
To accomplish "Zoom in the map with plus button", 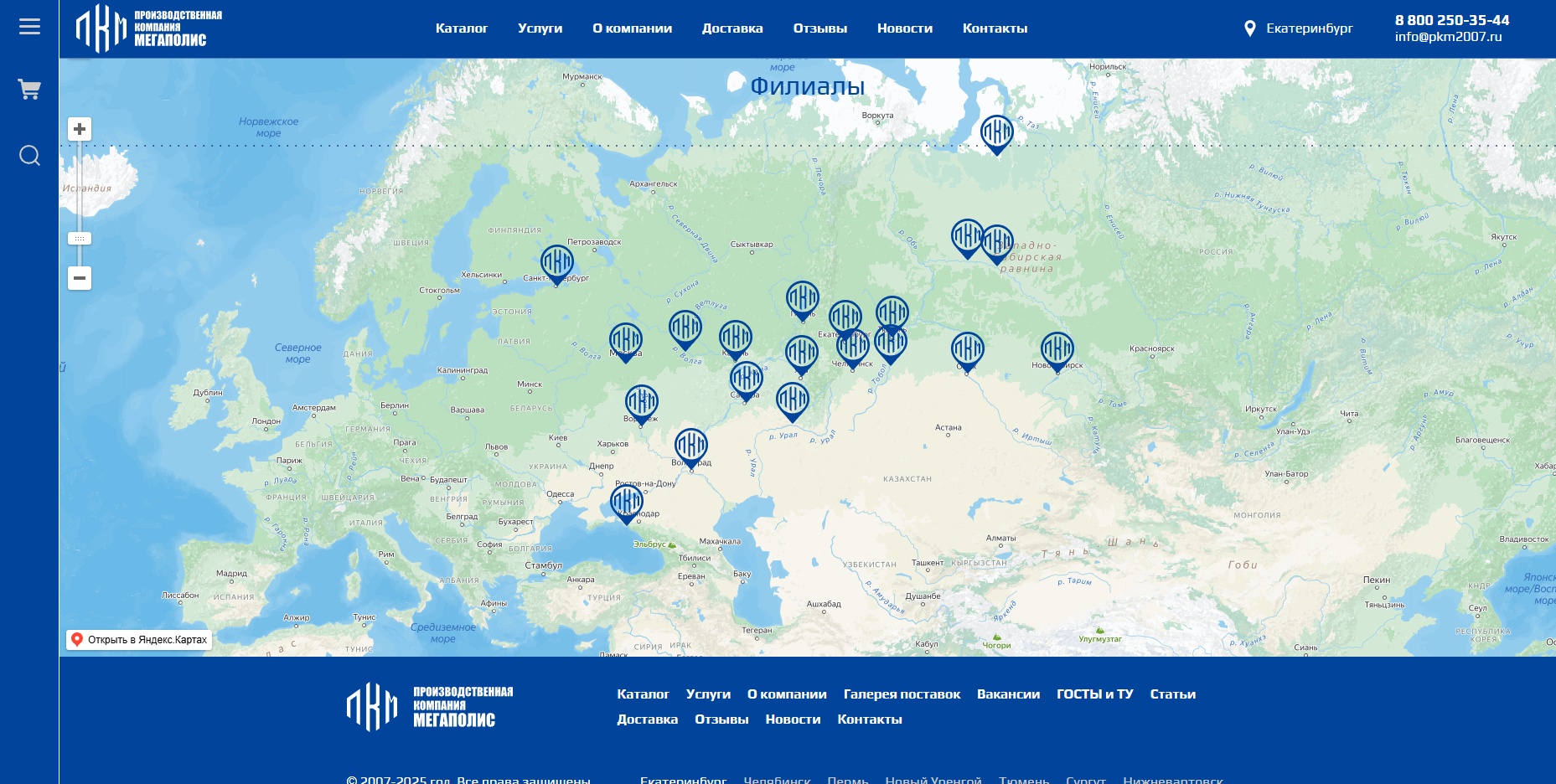I will click(80, 129).
